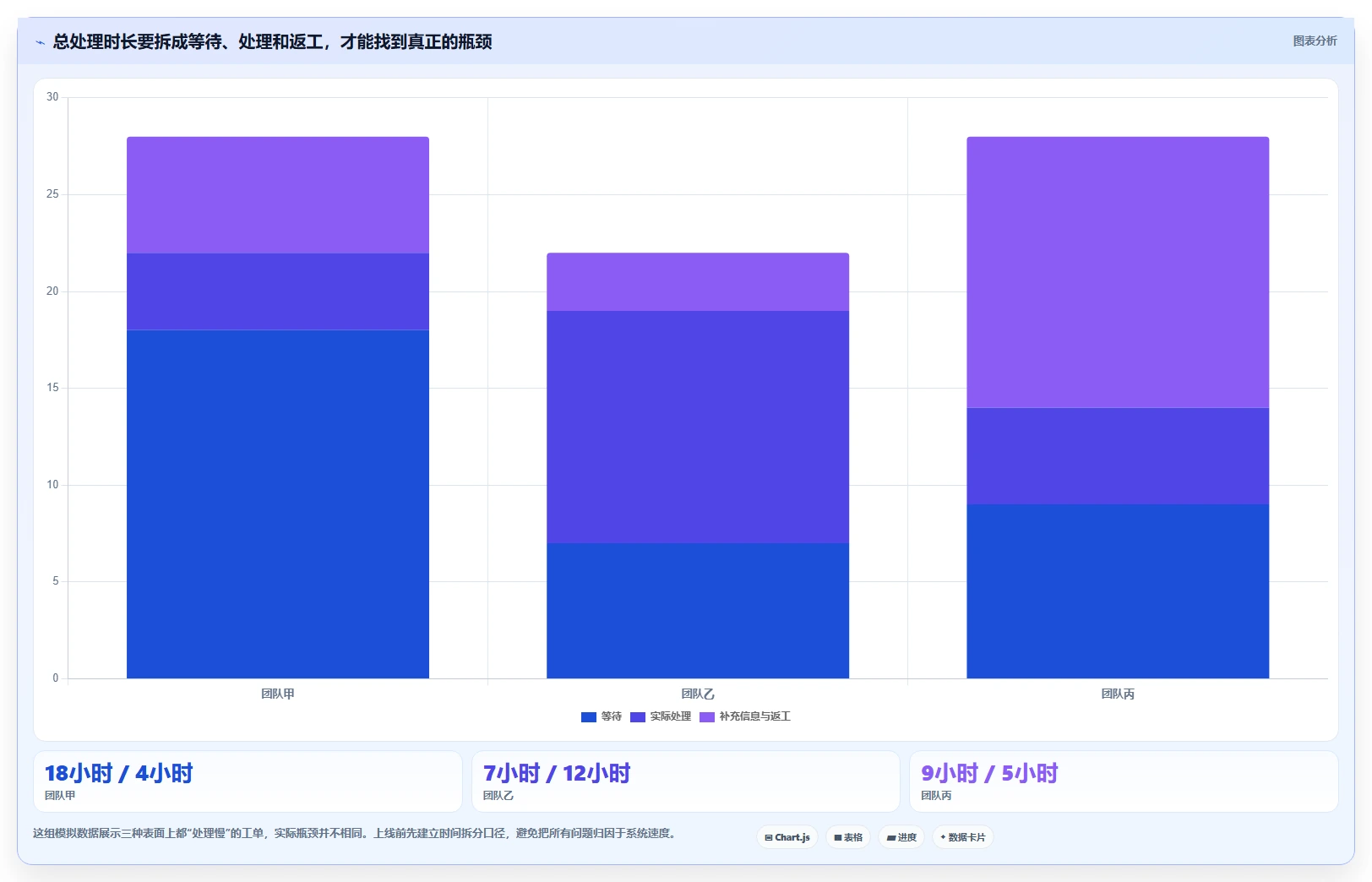Click 团队乙's blue 等待 bar segment
This screenshot has width=1372, height=882.
click(x=698, y=610)
